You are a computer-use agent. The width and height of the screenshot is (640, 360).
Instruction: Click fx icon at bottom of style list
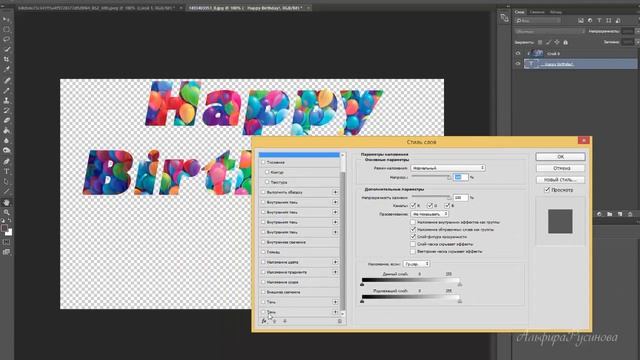click(x=264, y=321)
